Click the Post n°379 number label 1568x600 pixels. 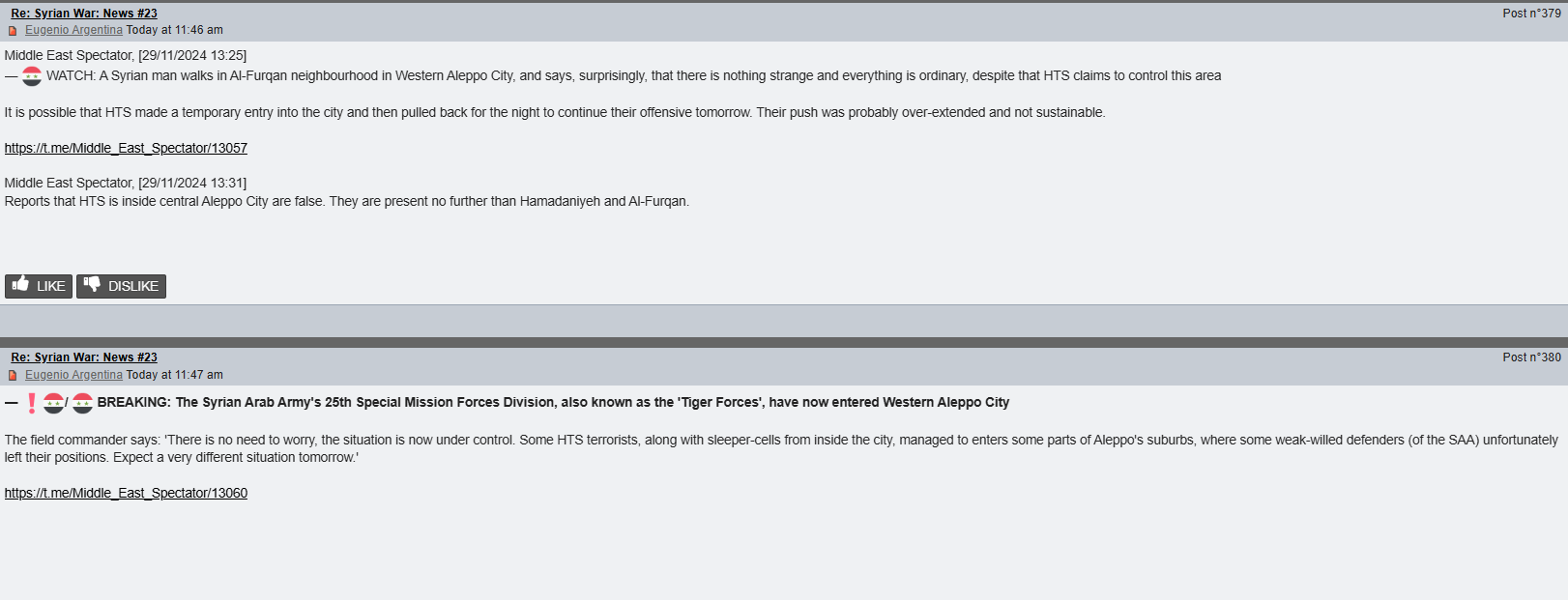(1531, 14)
